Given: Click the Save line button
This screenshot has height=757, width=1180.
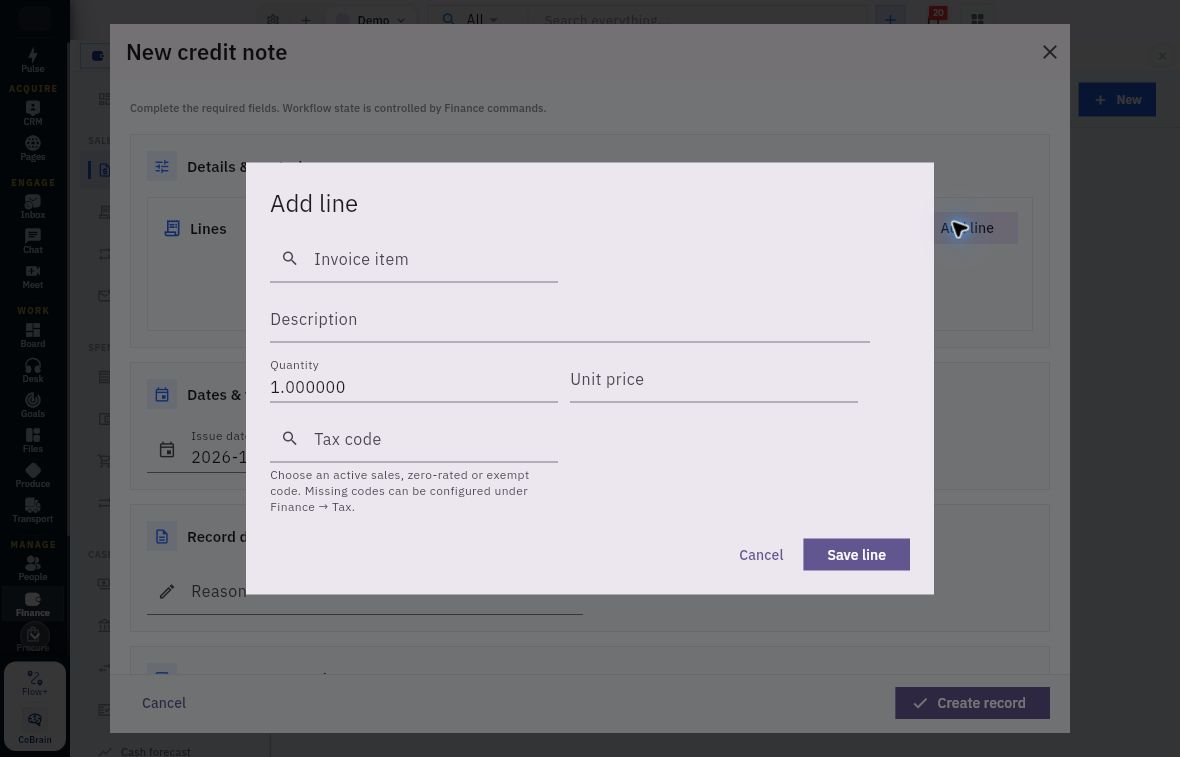Looking at the screenshot, I should point(856,555).
